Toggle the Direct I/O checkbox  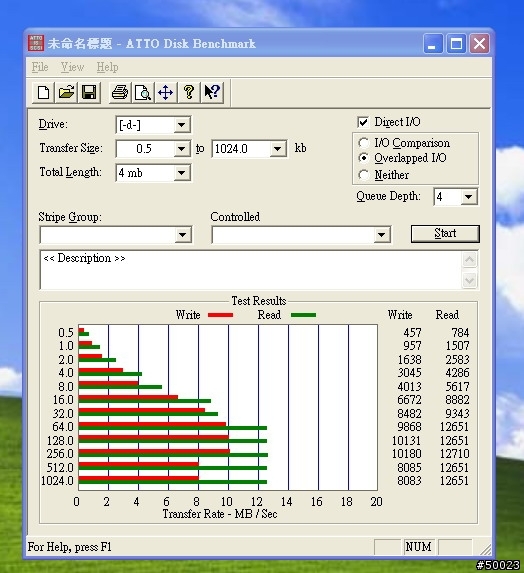click(363, 122)
